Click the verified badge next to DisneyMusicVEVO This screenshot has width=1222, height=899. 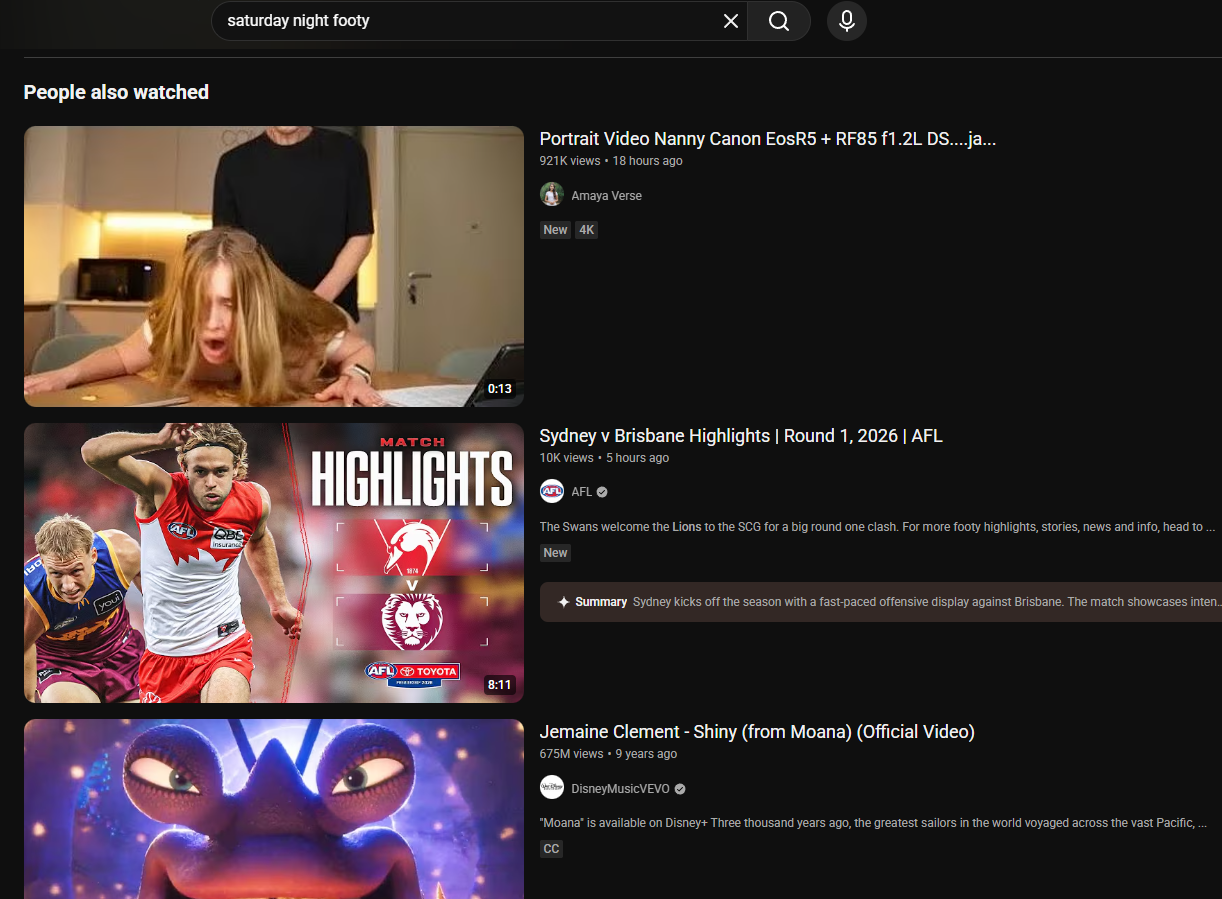680,789
